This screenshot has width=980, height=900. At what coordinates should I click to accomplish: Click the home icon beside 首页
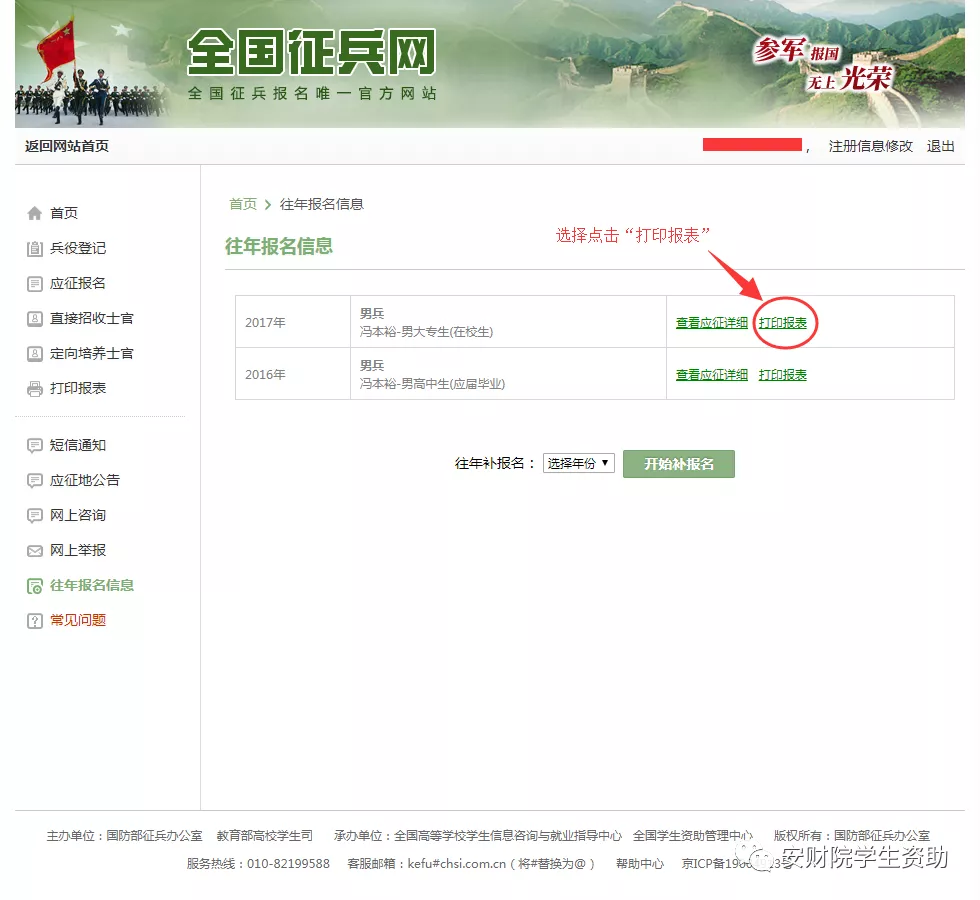pyautogui.click(x=35, y=213)
